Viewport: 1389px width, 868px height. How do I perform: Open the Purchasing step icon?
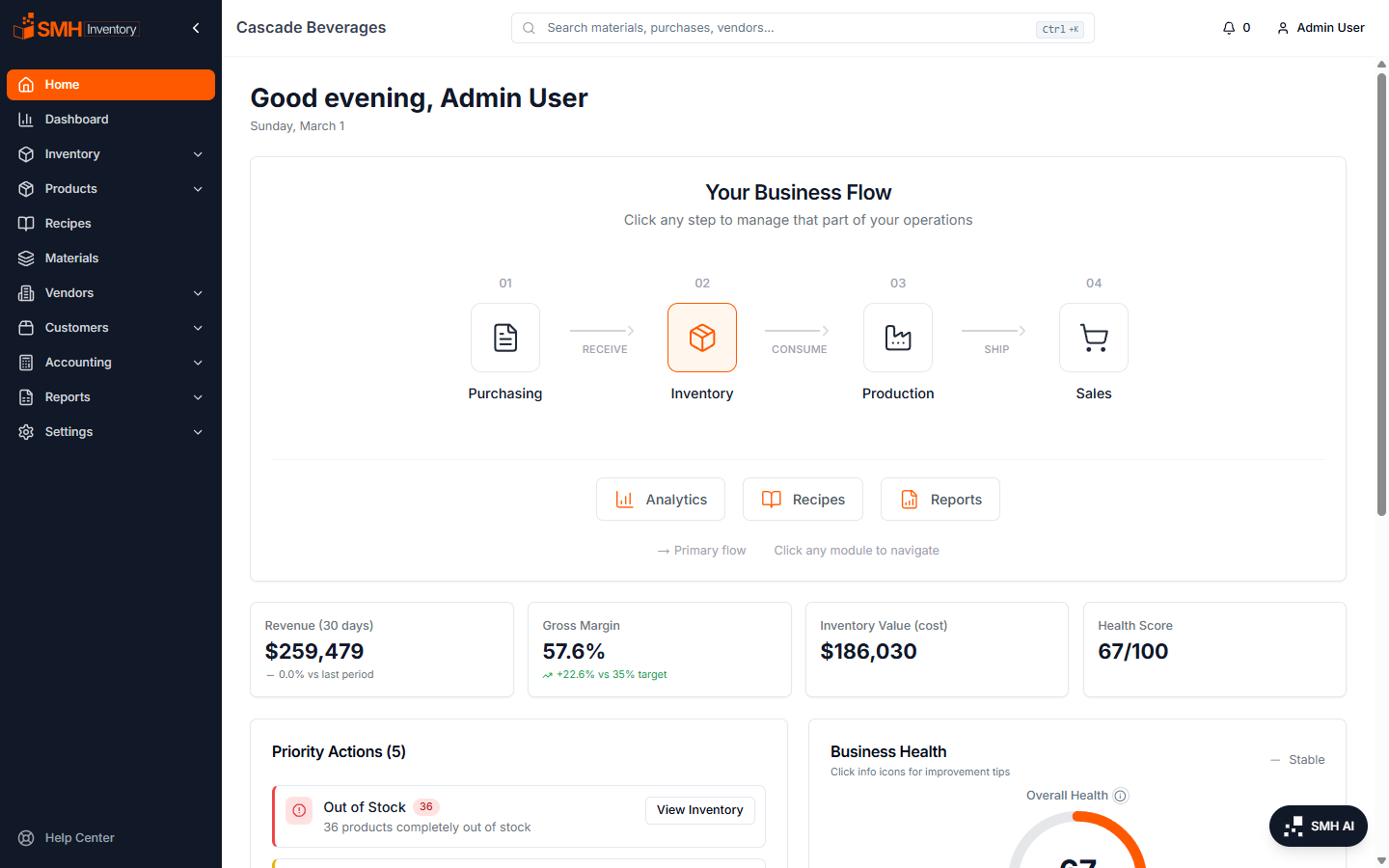(x=505, y=338)
